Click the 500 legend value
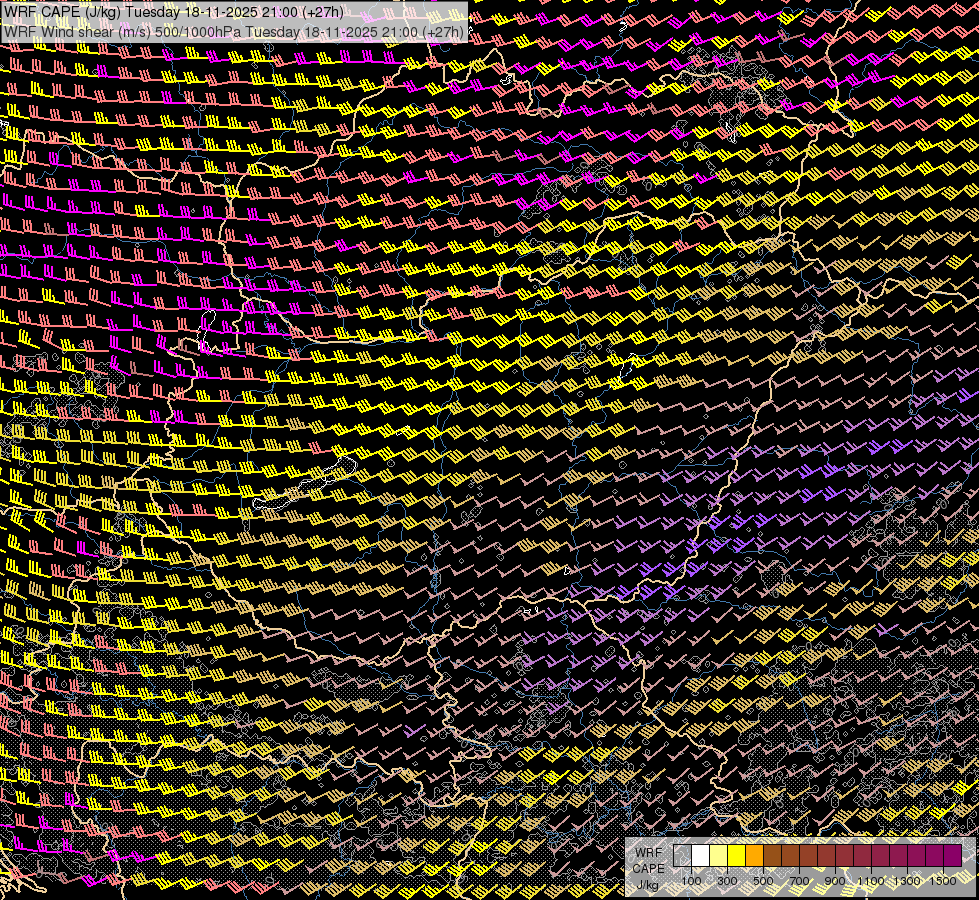This screenshot has height=900, width=979. pyautogui.click(x=763, y=881)
